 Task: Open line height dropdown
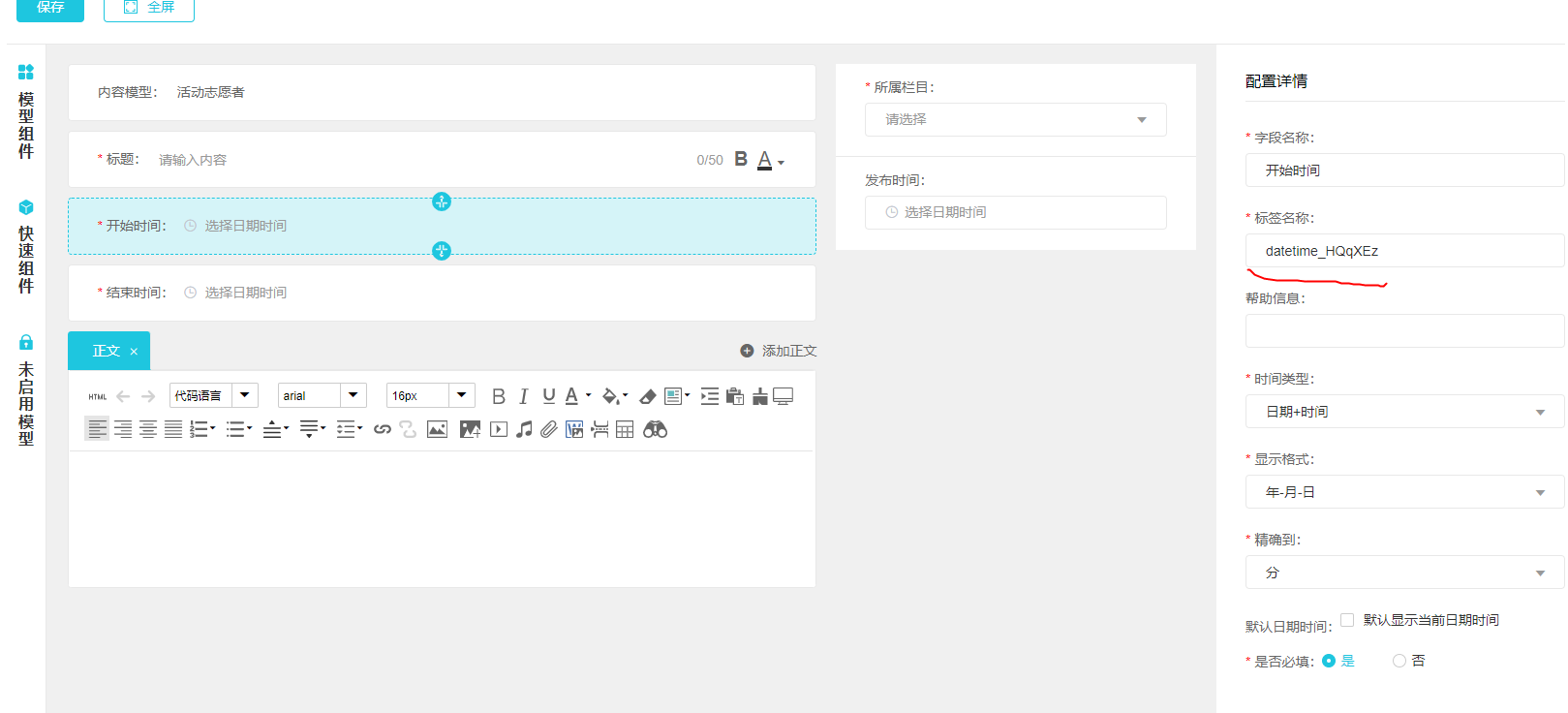pos(350,429)
